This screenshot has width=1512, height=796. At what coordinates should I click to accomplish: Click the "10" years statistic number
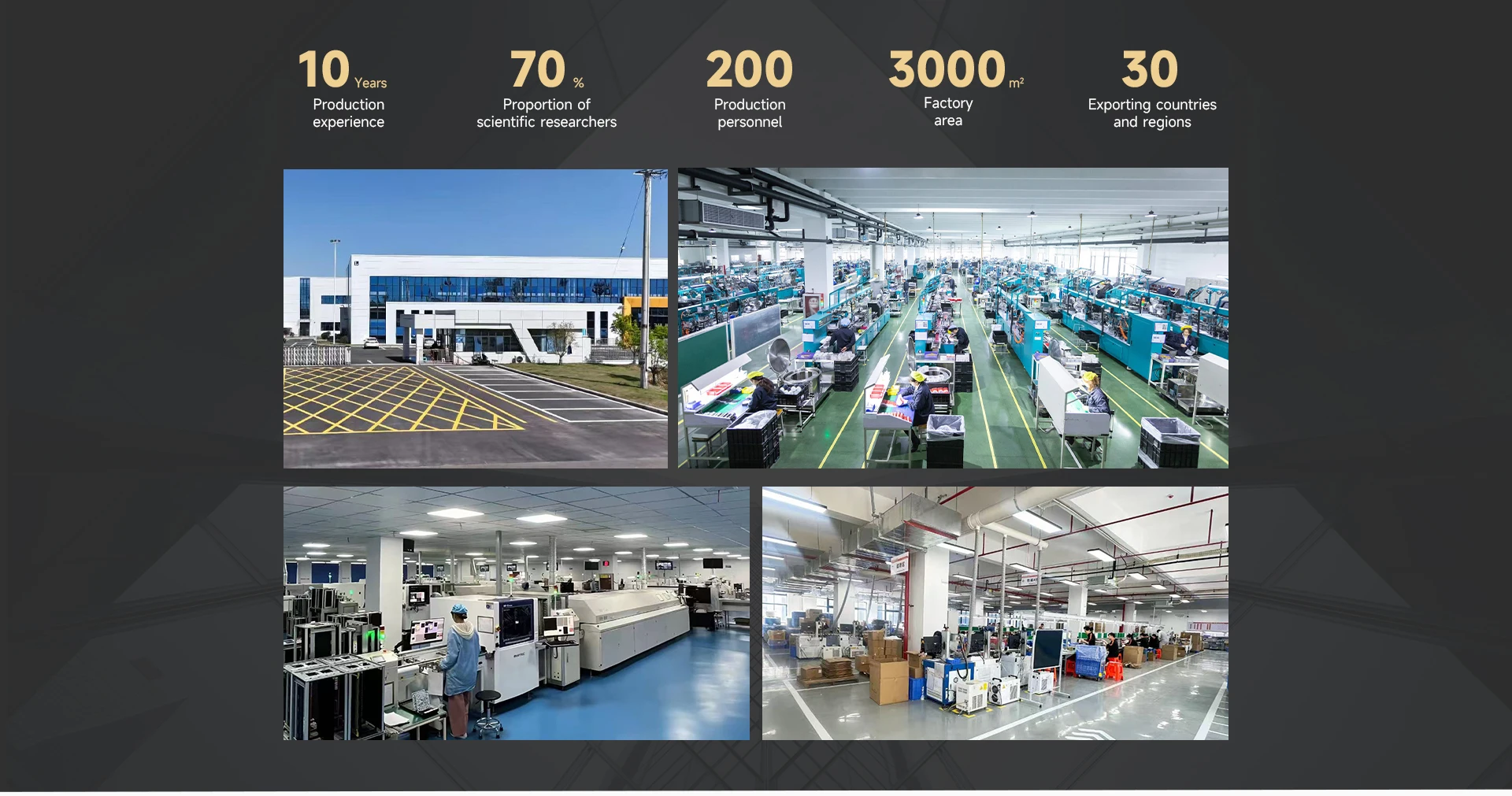(x=324, y=69)
